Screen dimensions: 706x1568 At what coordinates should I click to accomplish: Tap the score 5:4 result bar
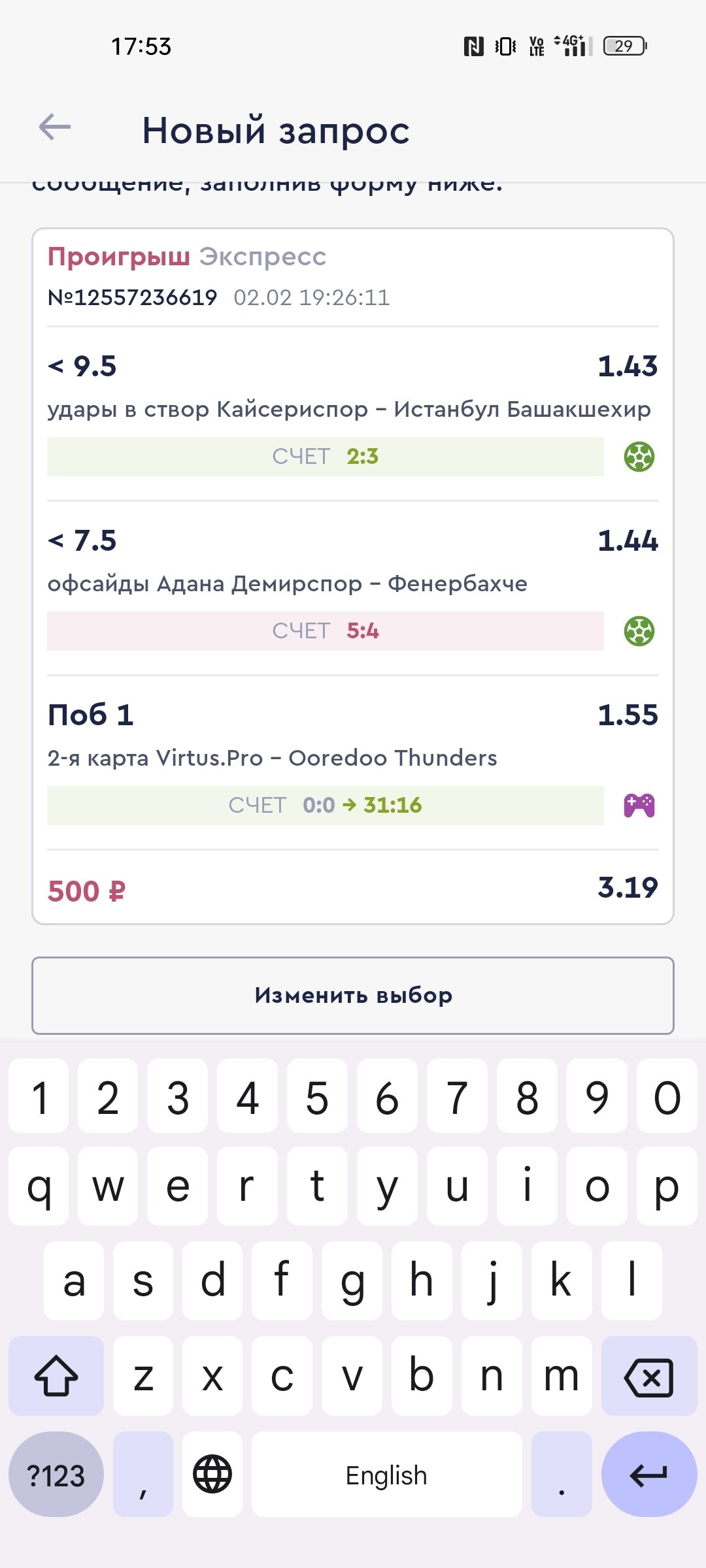[x=326, y=631]
